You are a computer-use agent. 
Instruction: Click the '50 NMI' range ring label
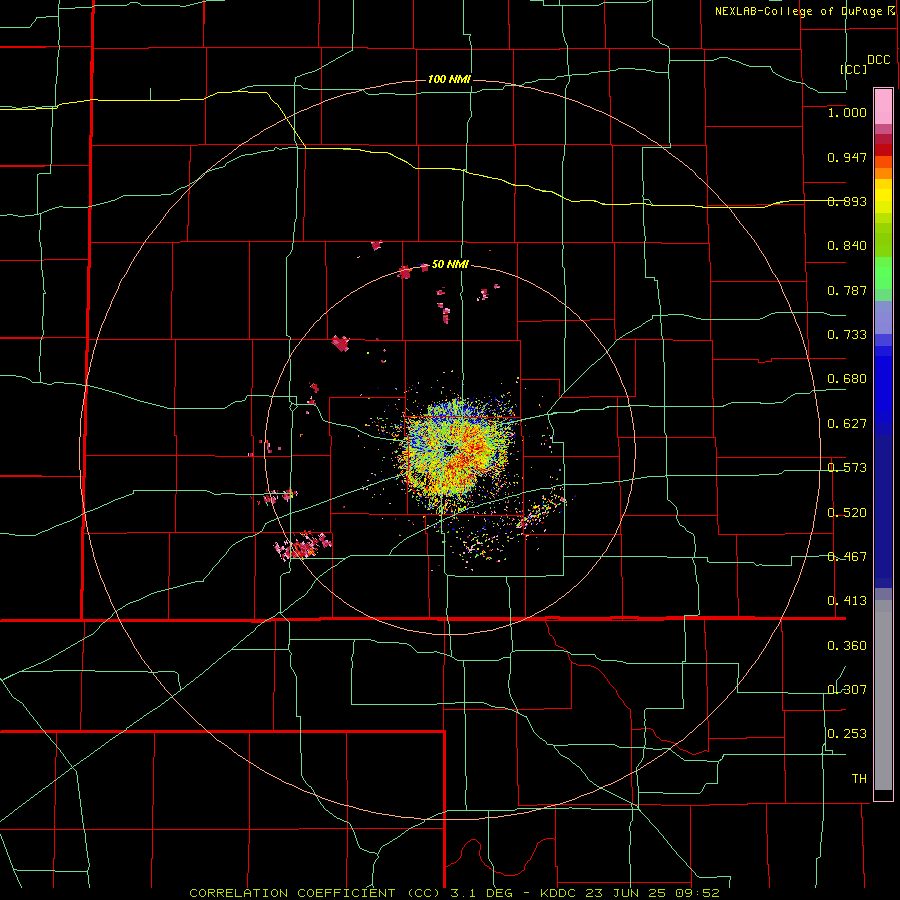tap(450, 264)
